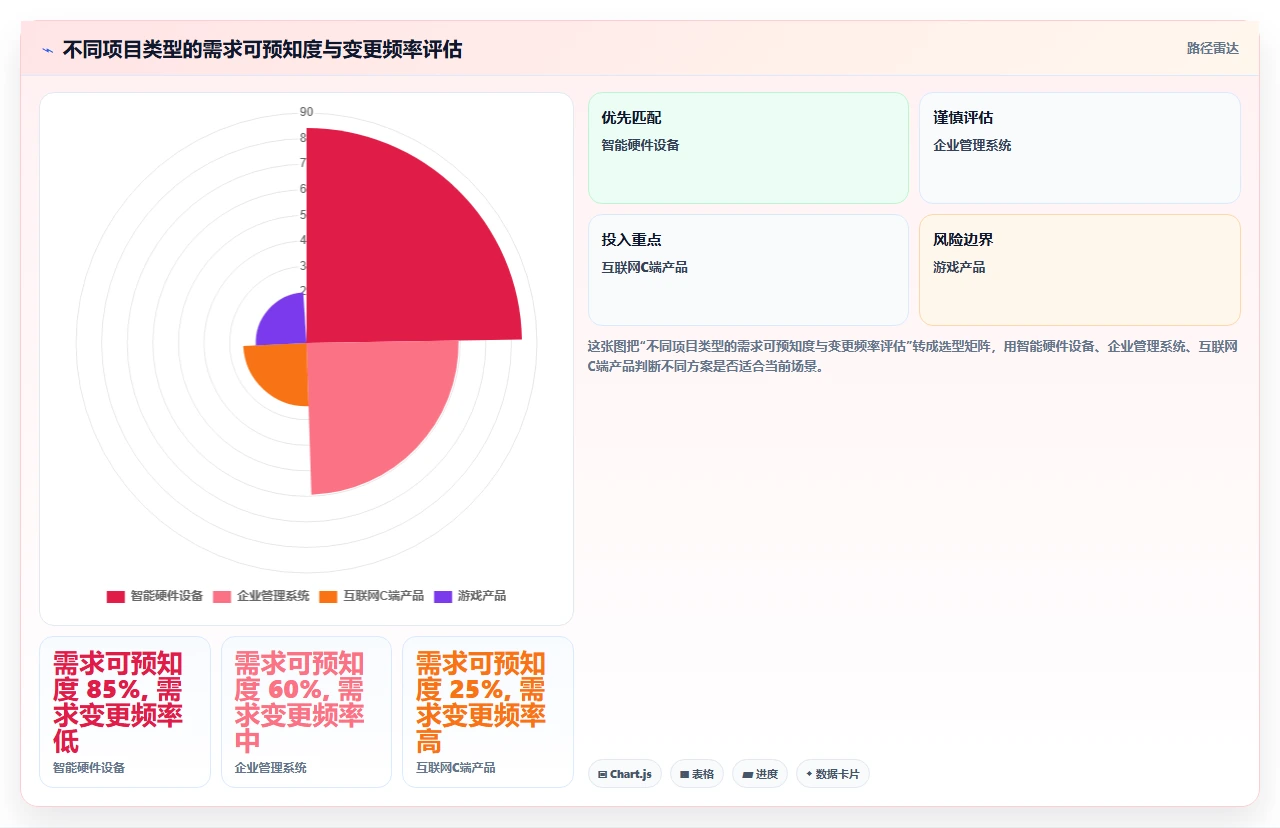Click 互联网C端产品 text in 投入重点 card
This screenshot has height=828, width=1280.
point(644,267)
